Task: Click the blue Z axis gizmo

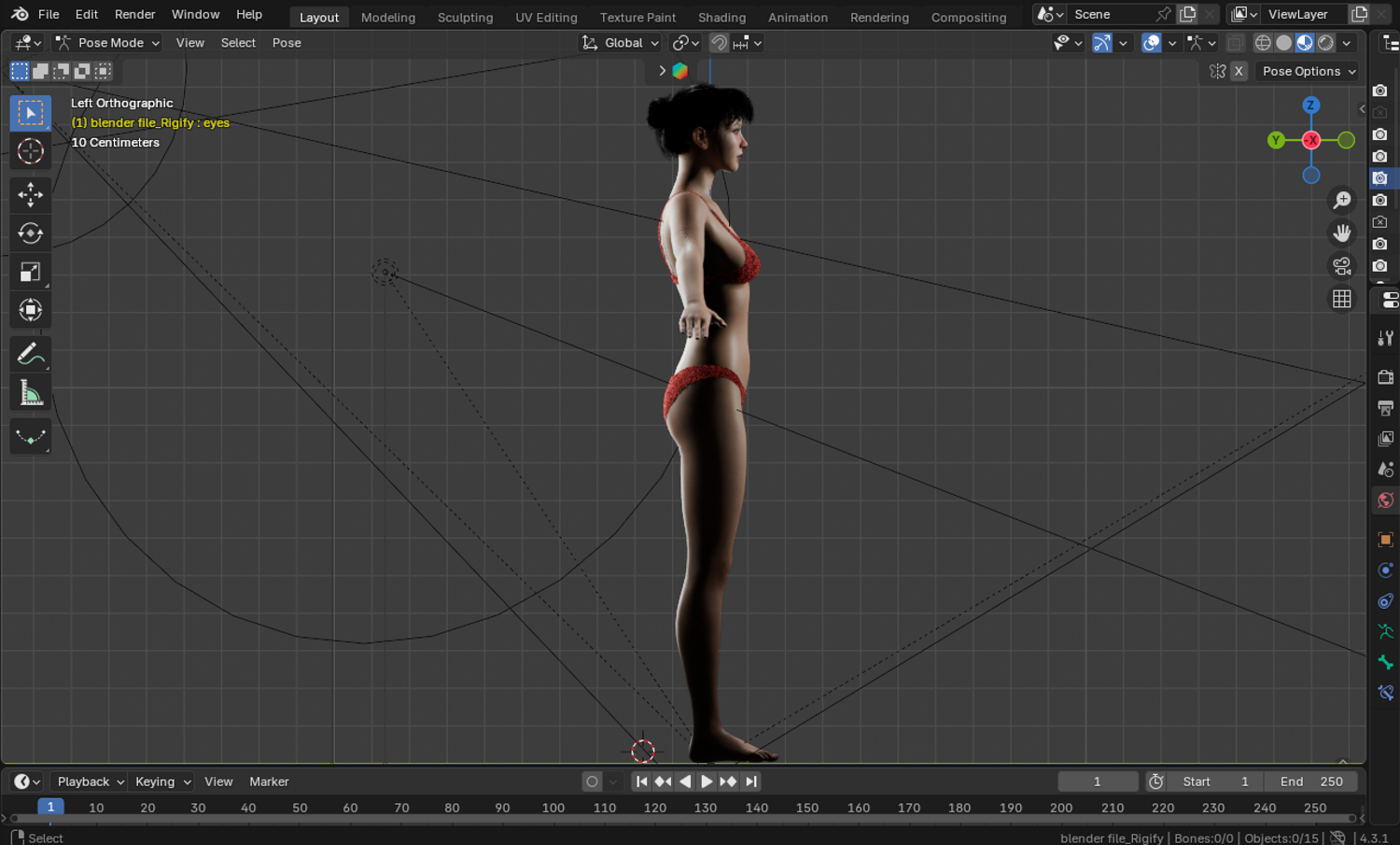Action: coord(1311,106)
